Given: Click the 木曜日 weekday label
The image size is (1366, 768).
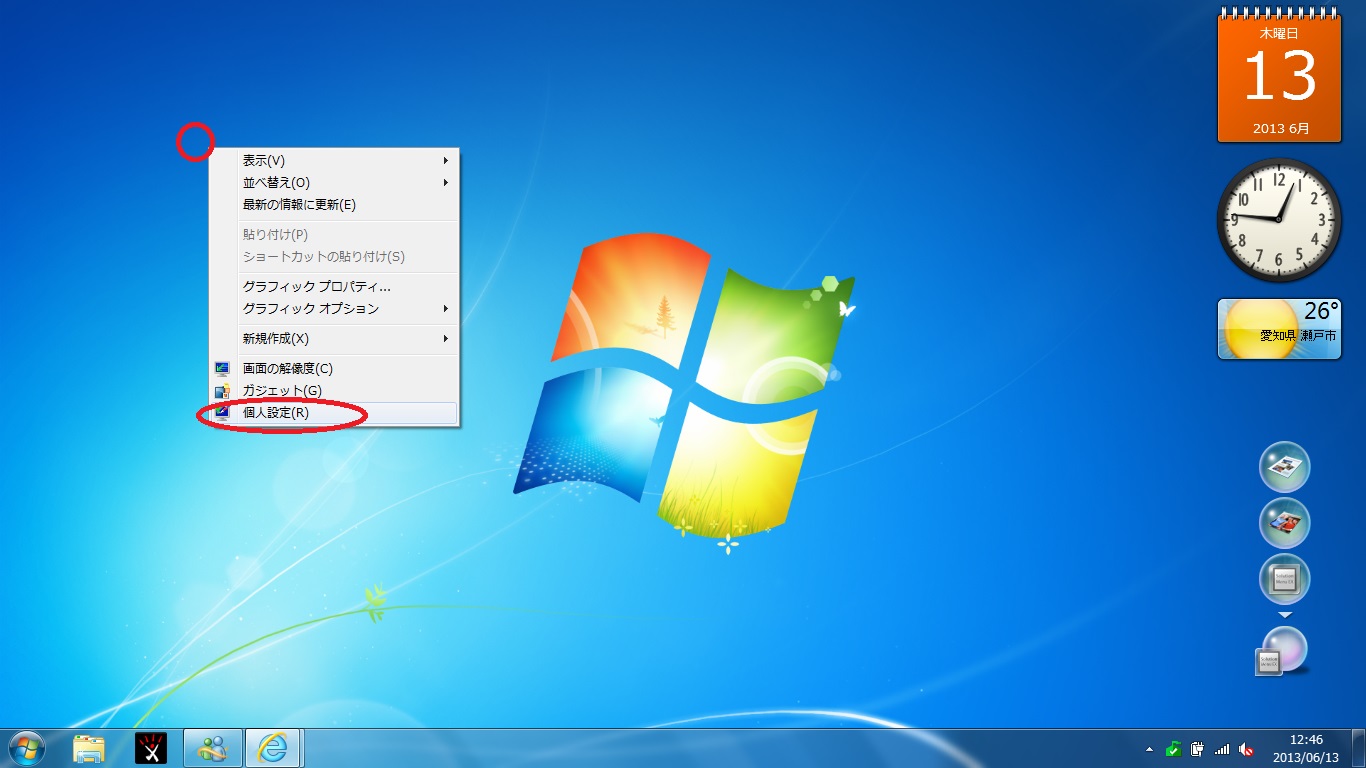Looking at the screenshot, I should 1279,33.
